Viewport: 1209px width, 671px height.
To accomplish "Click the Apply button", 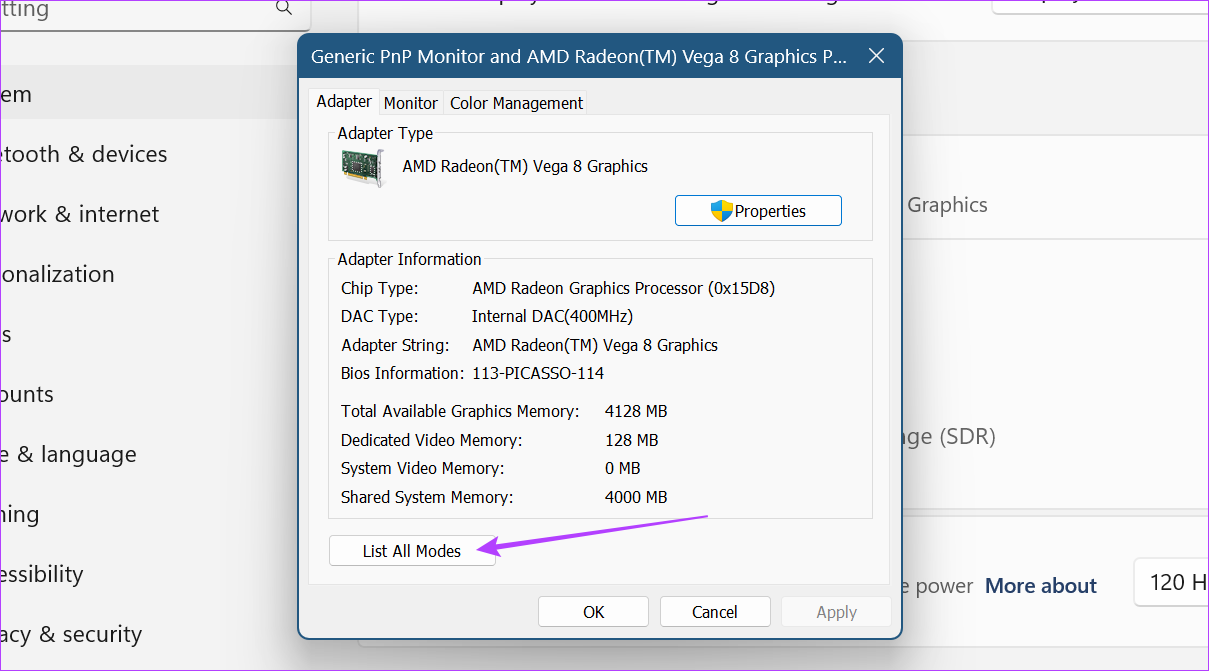I will (x=836, y=612).
